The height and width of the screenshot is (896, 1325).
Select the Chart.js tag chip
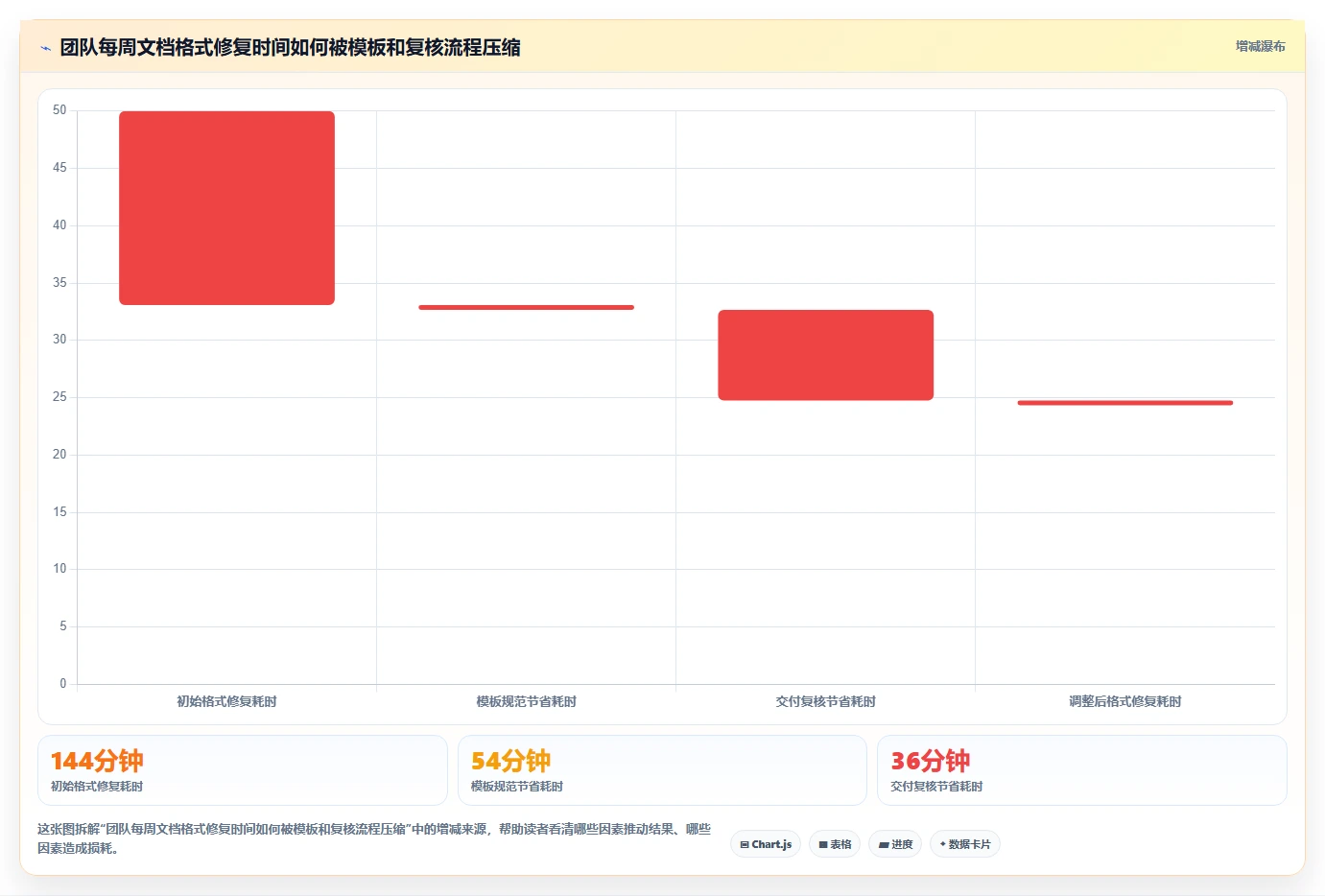click(766, 844)
